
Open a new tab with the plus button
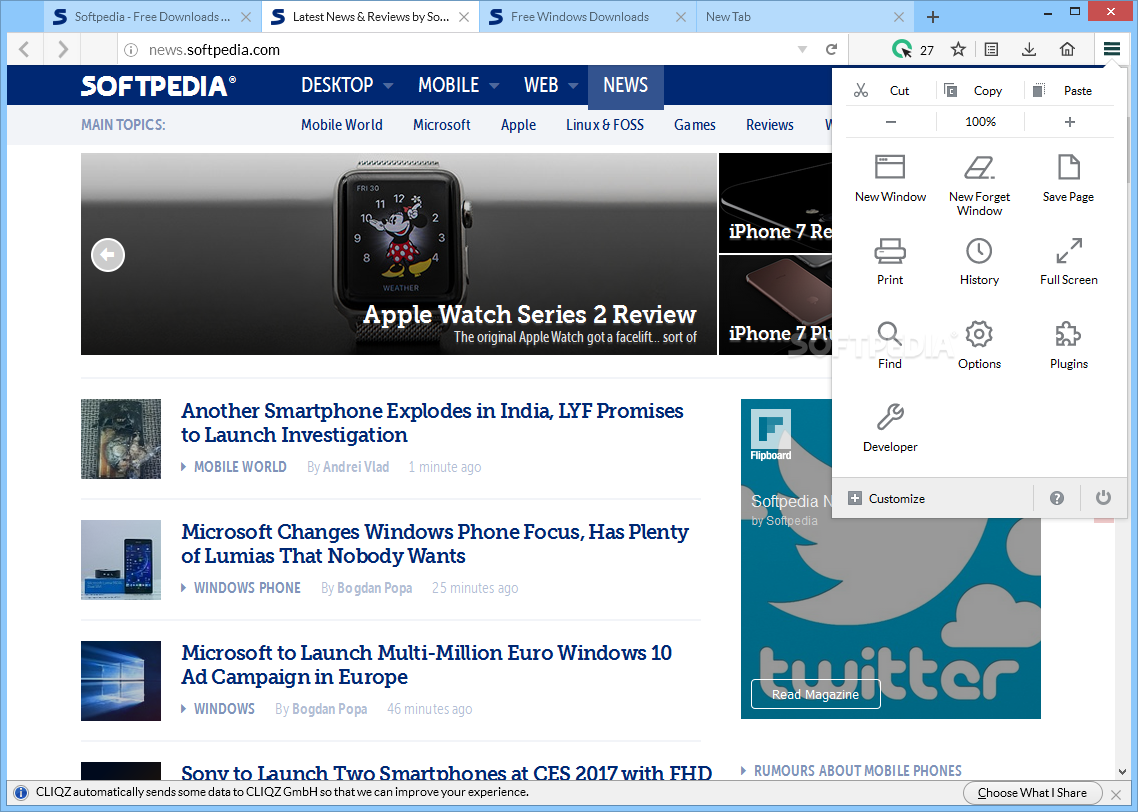(933, 17)
